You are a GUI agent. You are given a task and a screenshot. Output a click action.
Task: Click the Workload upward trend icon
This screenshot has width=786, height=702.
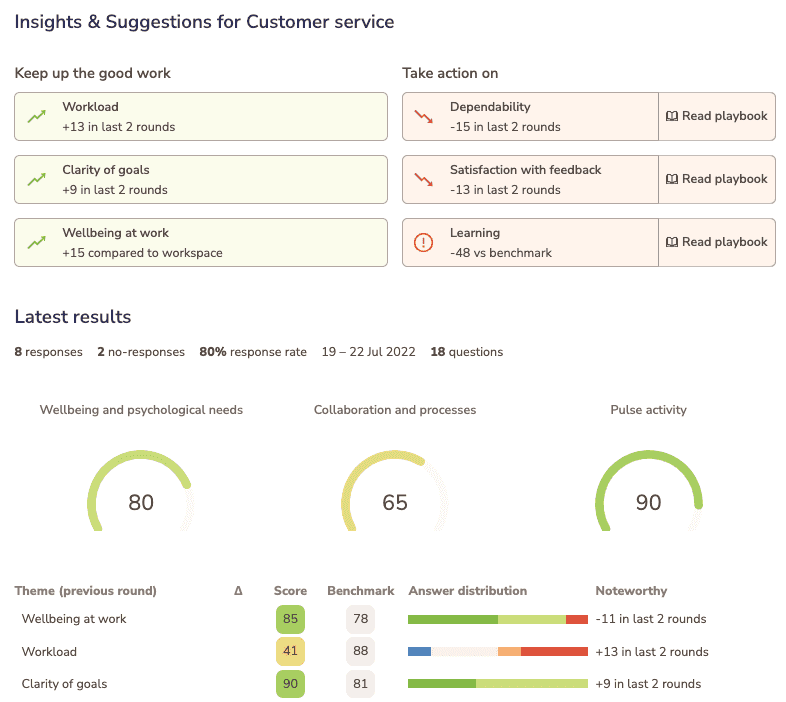point(37,116)
